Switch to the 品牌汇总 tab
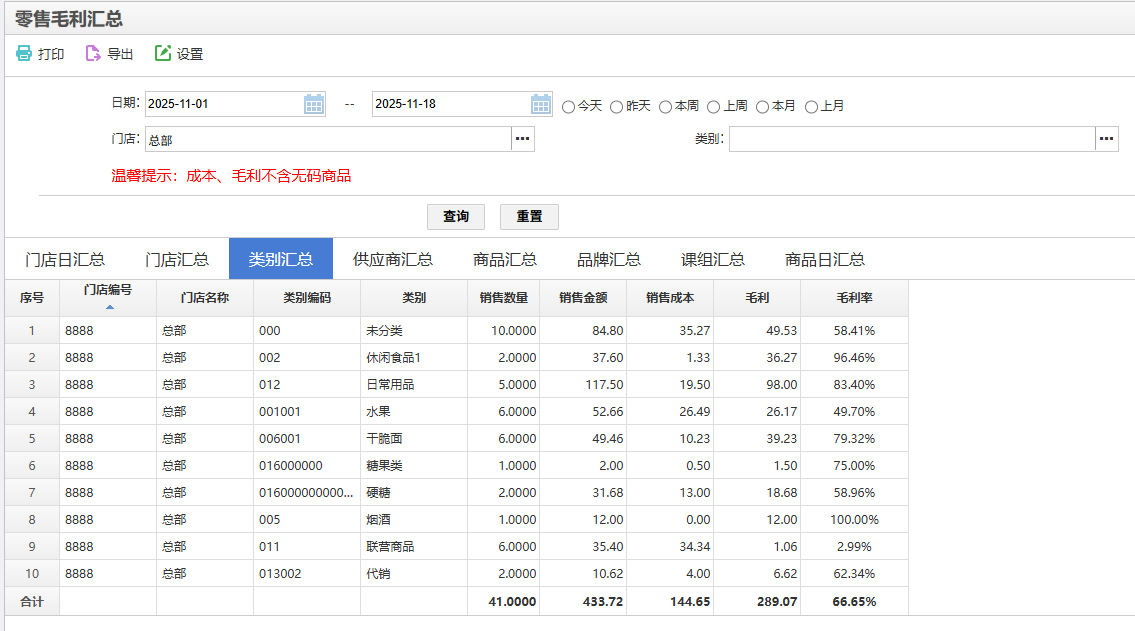The image size is (1135, 631). [609, 259]
